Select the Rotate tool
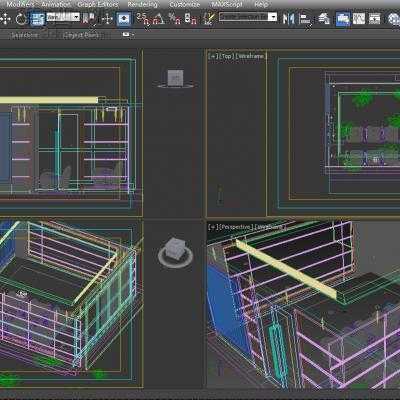Screen dimensions: 400x400 pos(21,19)
